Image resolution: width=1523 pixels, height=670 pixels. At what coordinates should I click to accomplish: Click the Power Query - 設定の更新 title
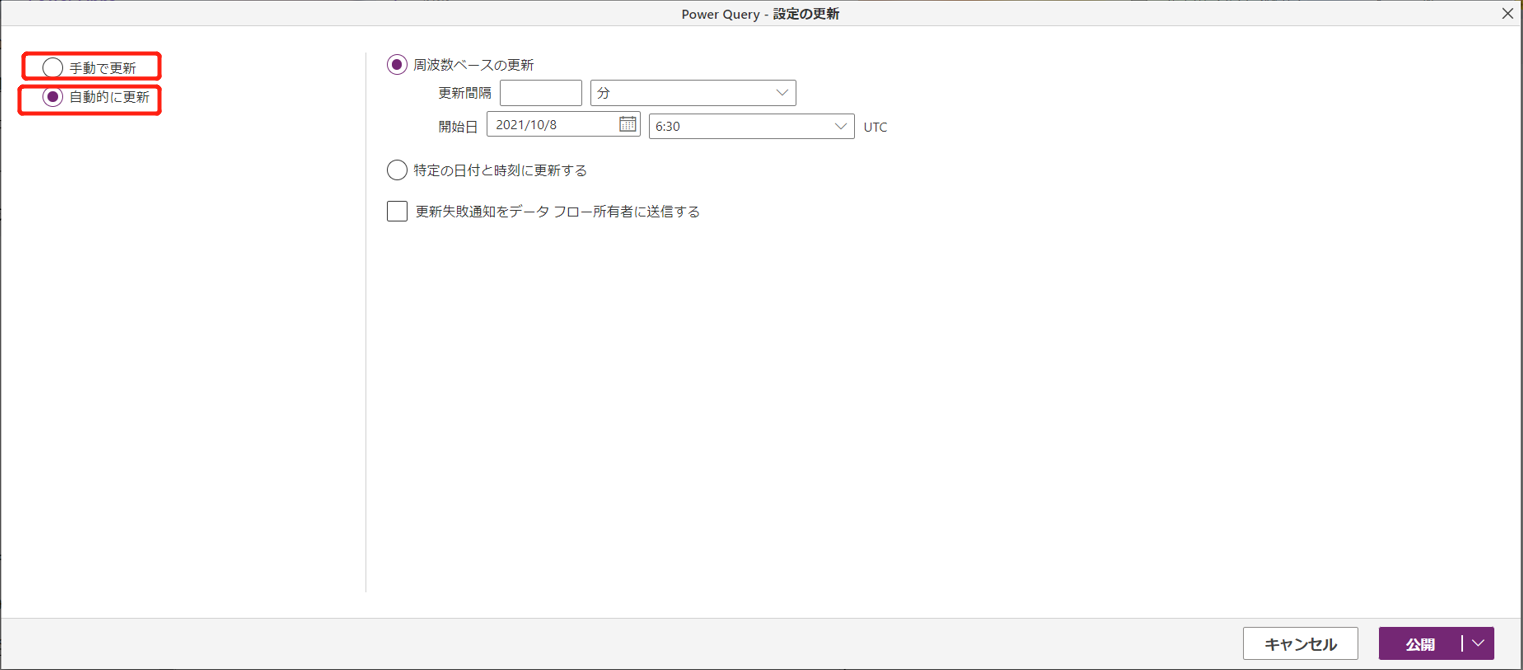pyautogui.click(x=760, y=14)
